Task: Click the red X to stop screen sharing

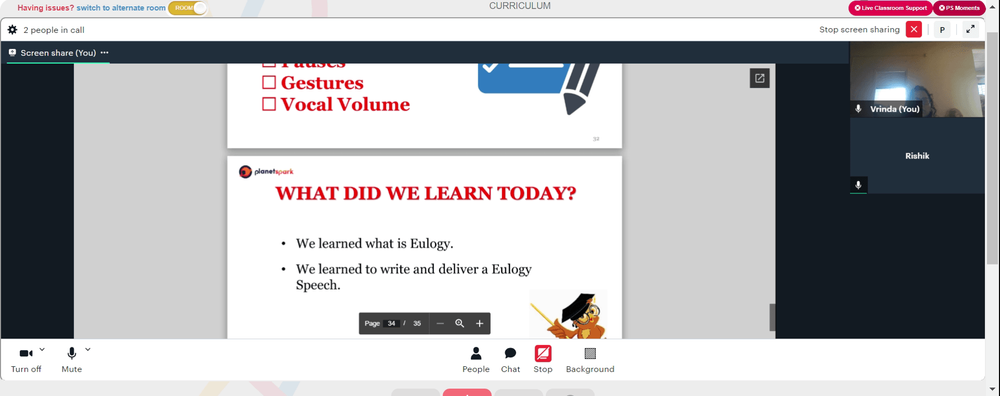Action: click(914, 29)
